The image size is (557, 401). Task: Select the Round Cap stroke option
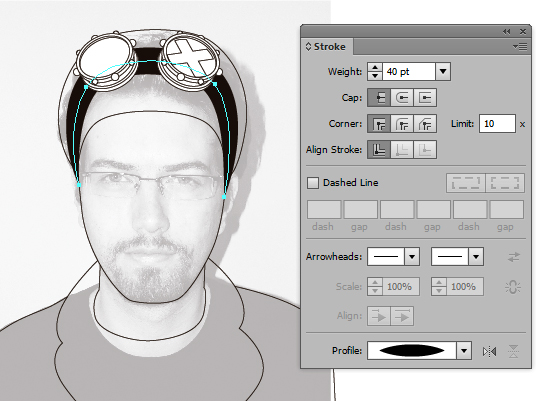click(x=402, y=98)
